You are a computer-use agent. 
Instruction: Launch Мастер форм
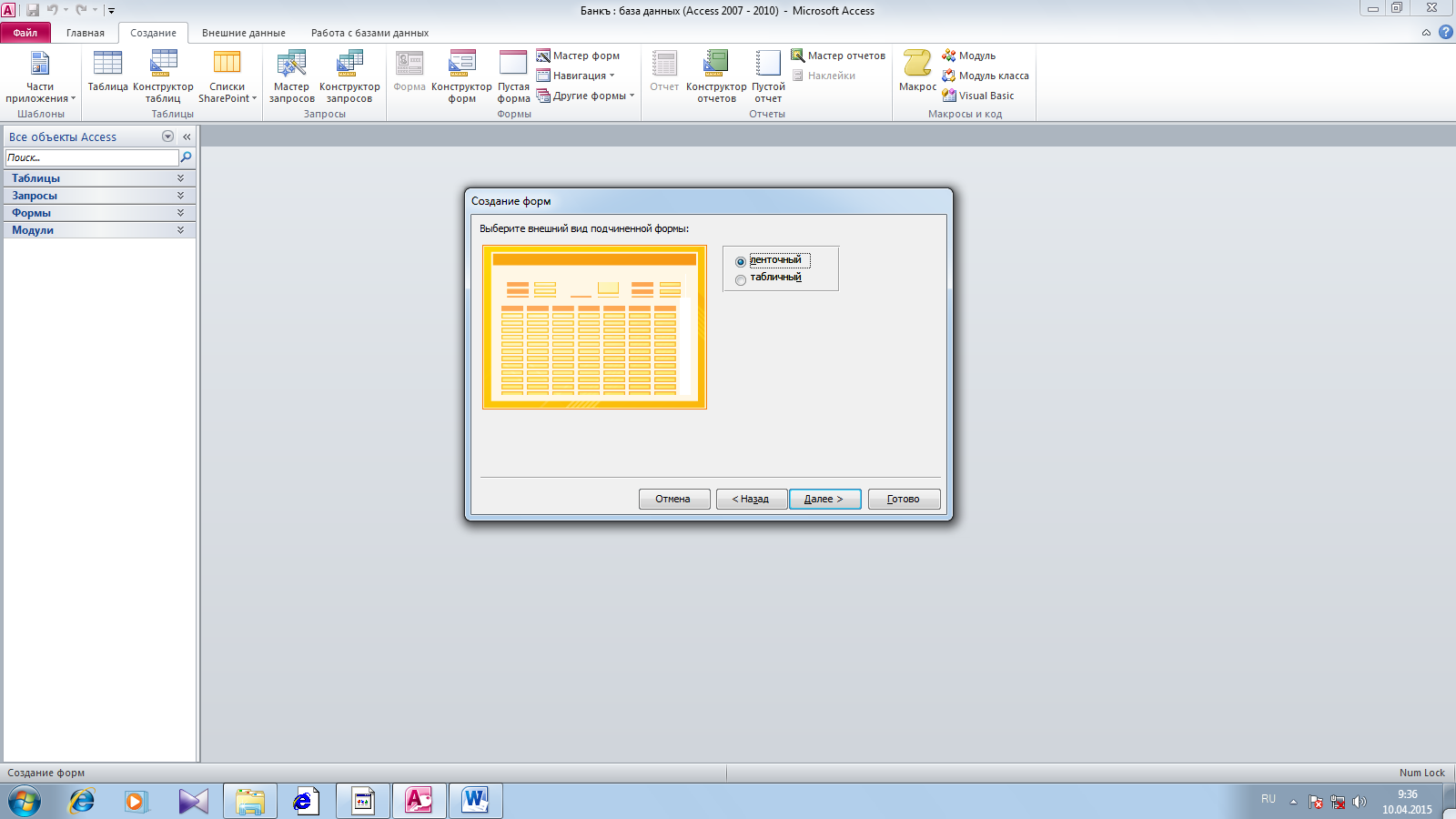tap(578, 56)
